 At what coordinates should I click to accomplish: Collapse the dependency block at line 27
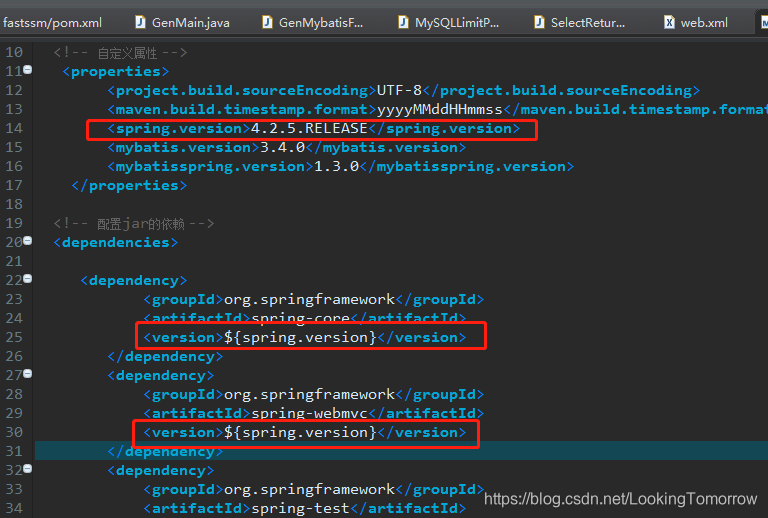tap(28, 374)
